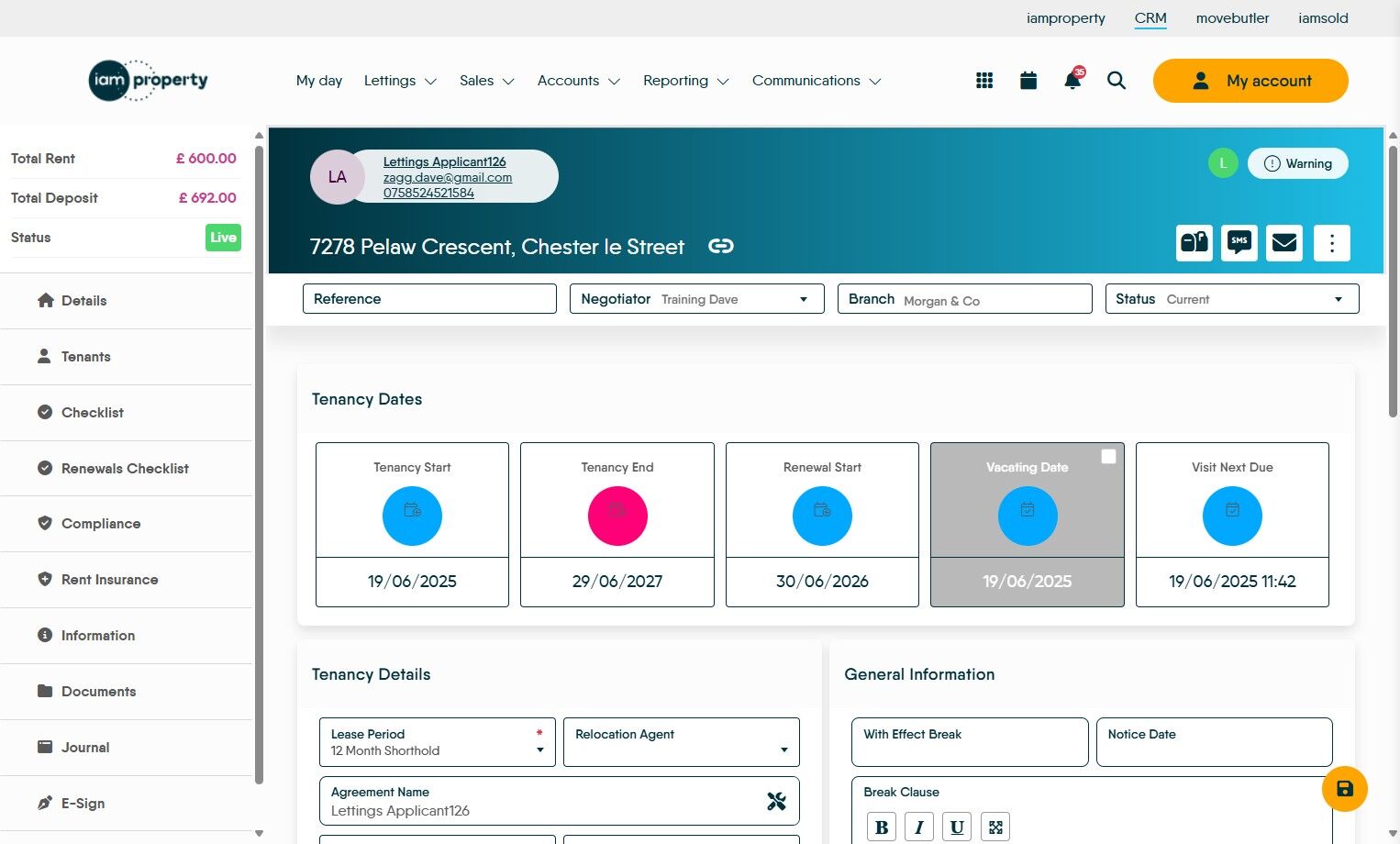Viewport: 1400px width, 844px height.
Task: Click the Agreement Name tools icon
Action: (776, 801)
